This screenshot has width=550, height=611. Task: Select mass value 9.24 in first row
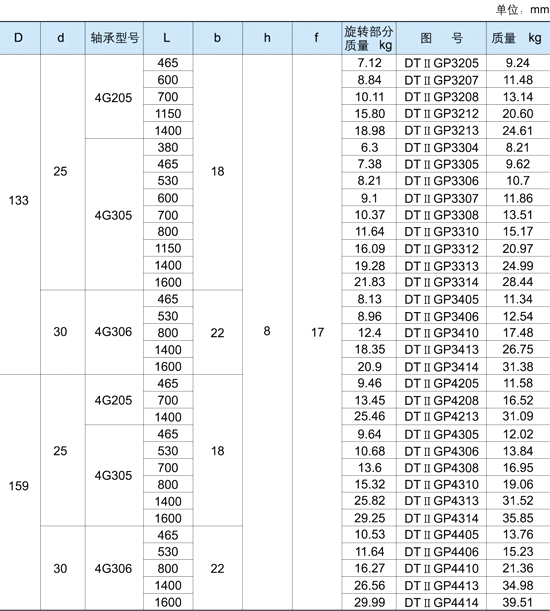(518, 63)
